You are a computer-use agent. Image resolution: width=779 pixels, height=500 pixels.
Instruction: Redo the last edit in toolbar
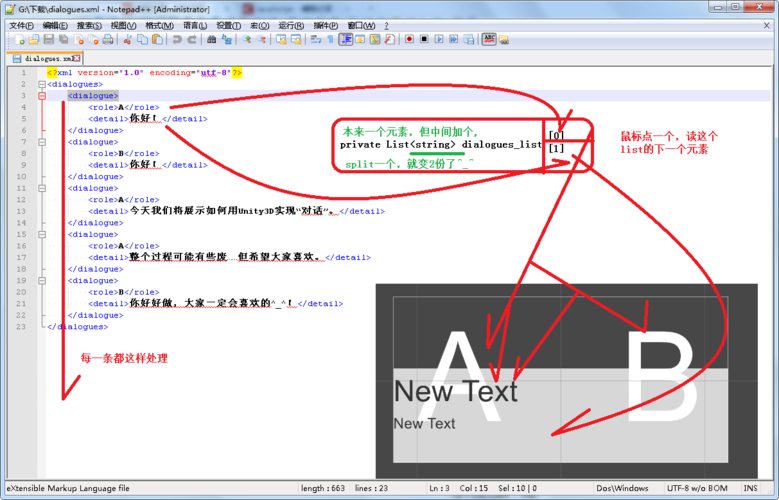(x=191, y=39)
